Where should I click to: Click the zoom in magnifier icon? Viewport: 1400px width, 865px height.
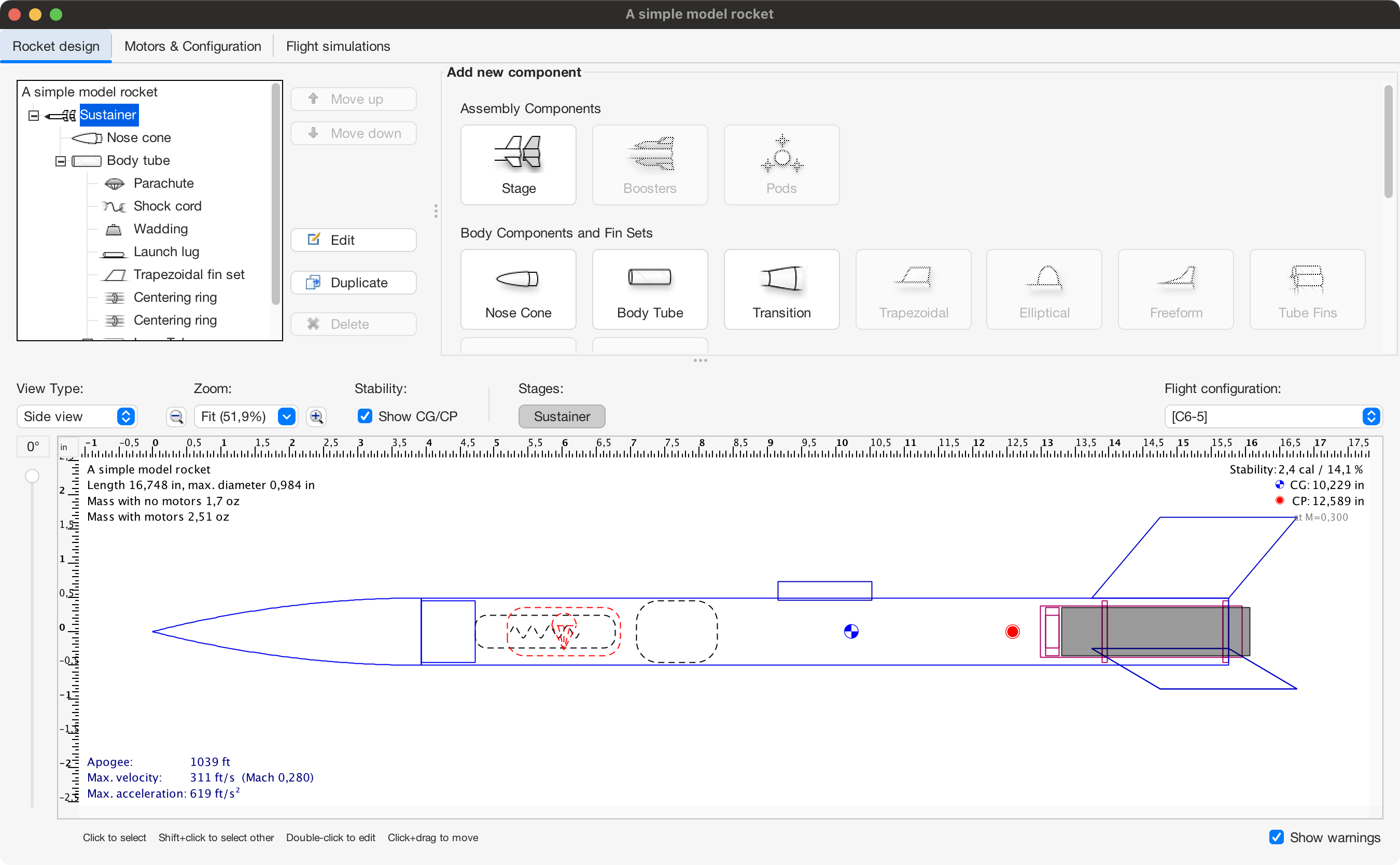pos(316,416)
